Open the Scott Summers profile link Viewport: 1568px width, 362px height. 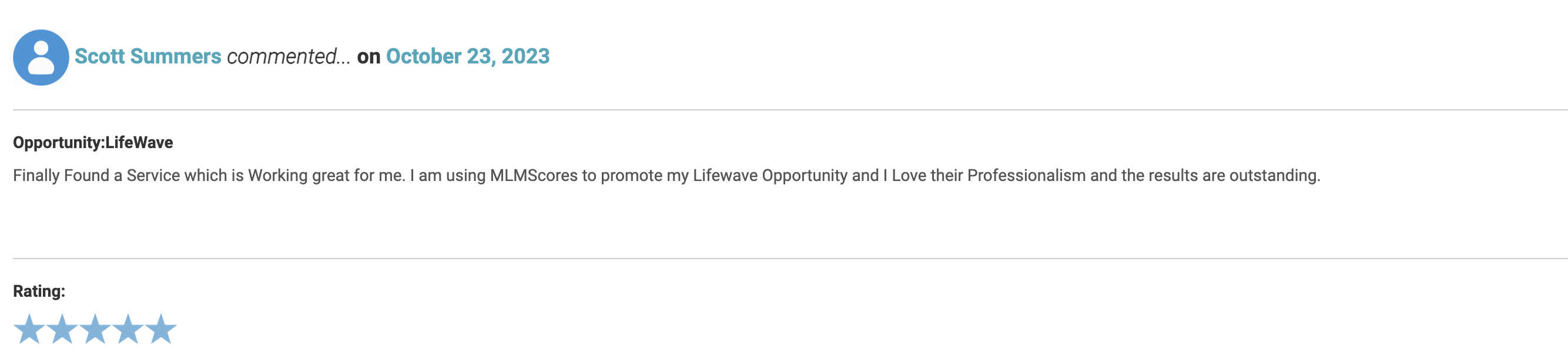click(148, 56)
